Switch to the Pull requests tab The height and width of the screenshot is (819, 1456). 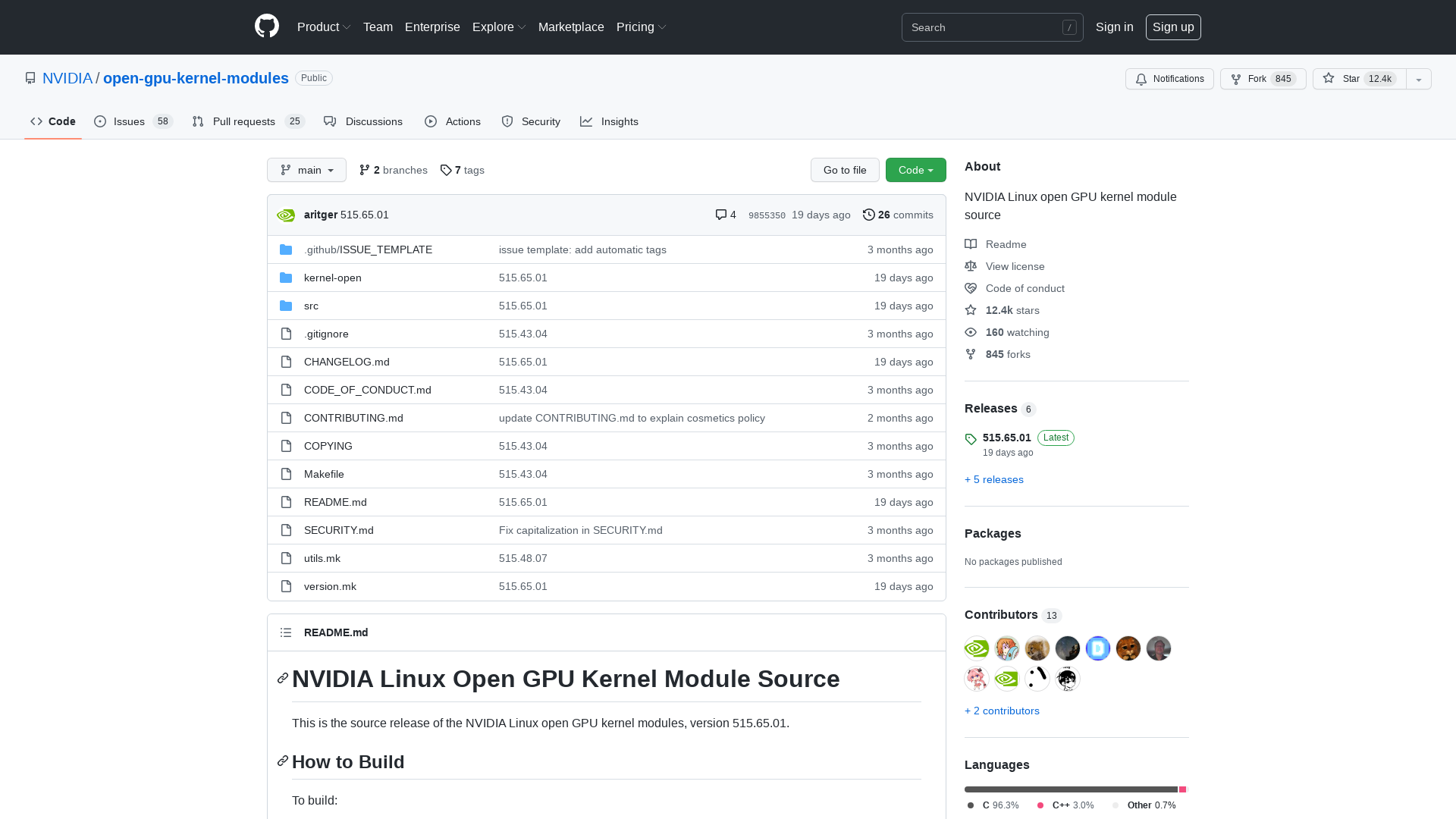click(248, 121)
